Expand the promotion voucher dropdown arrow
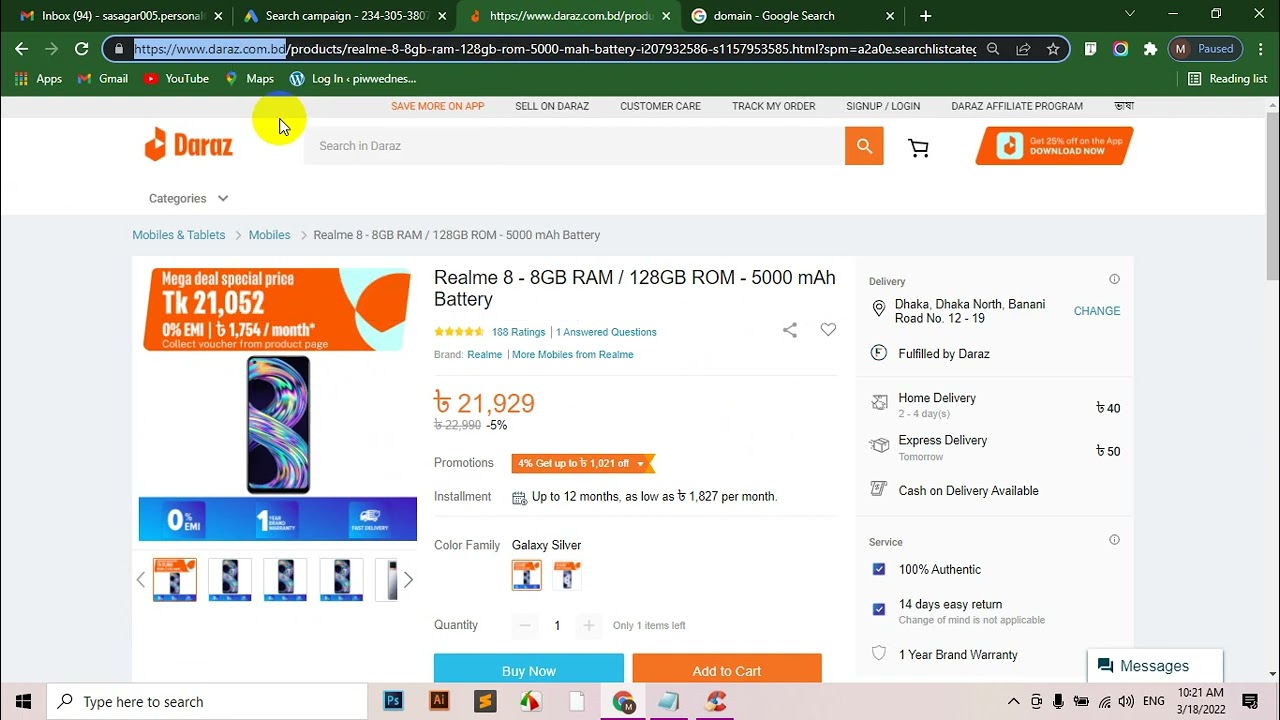The image size is (1280, 720). pyautogui.click(x=640, y=464)
